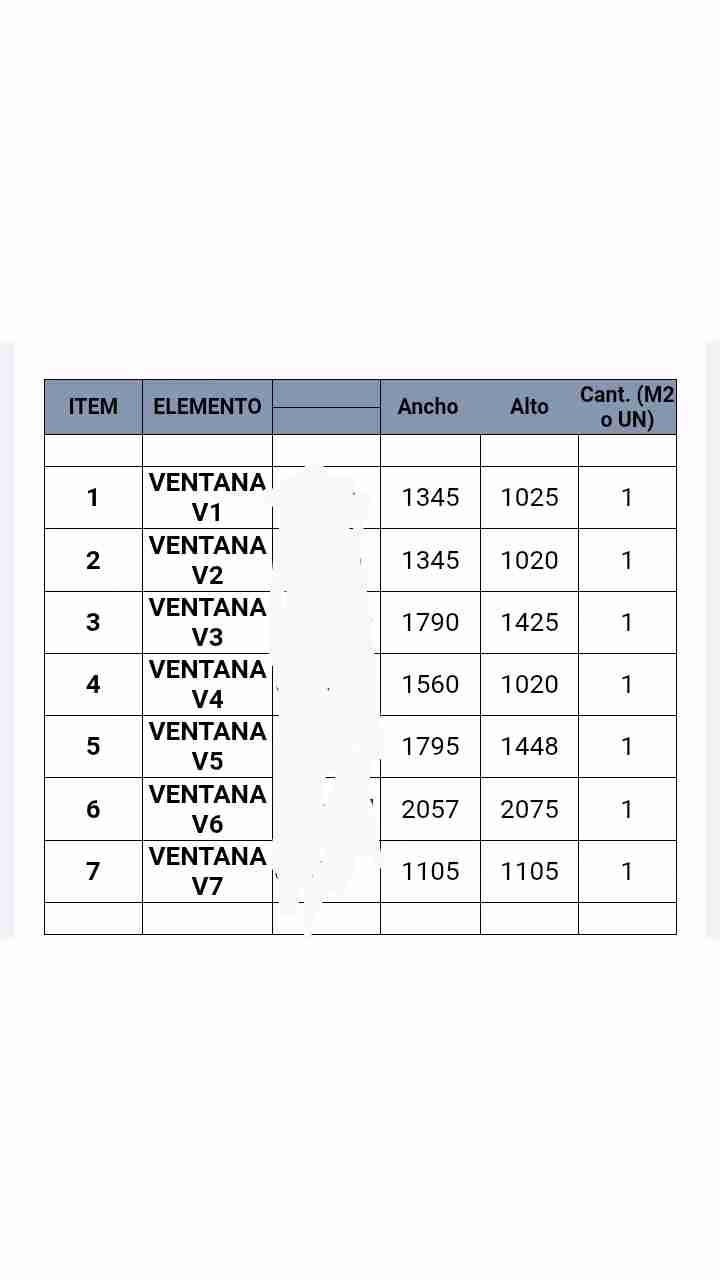Select the ELEMENTO column header
Screen dimensions: 720x1280
click(207, 407)
